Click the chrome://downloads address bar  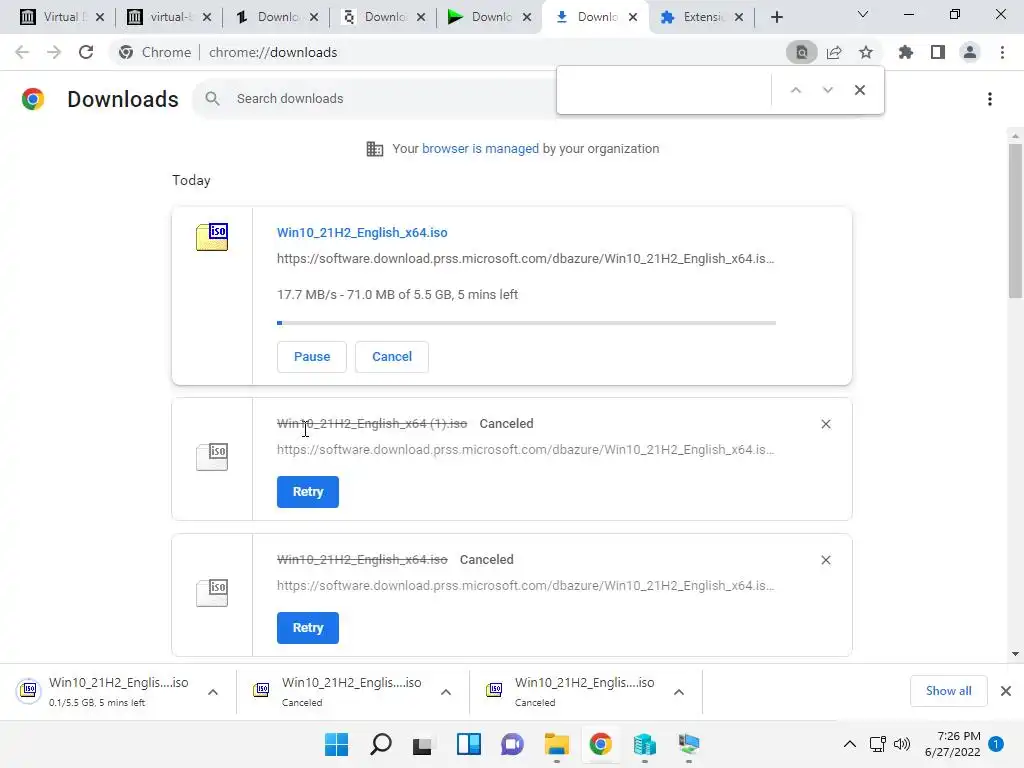pyautogui.click(x=273, y=52)
